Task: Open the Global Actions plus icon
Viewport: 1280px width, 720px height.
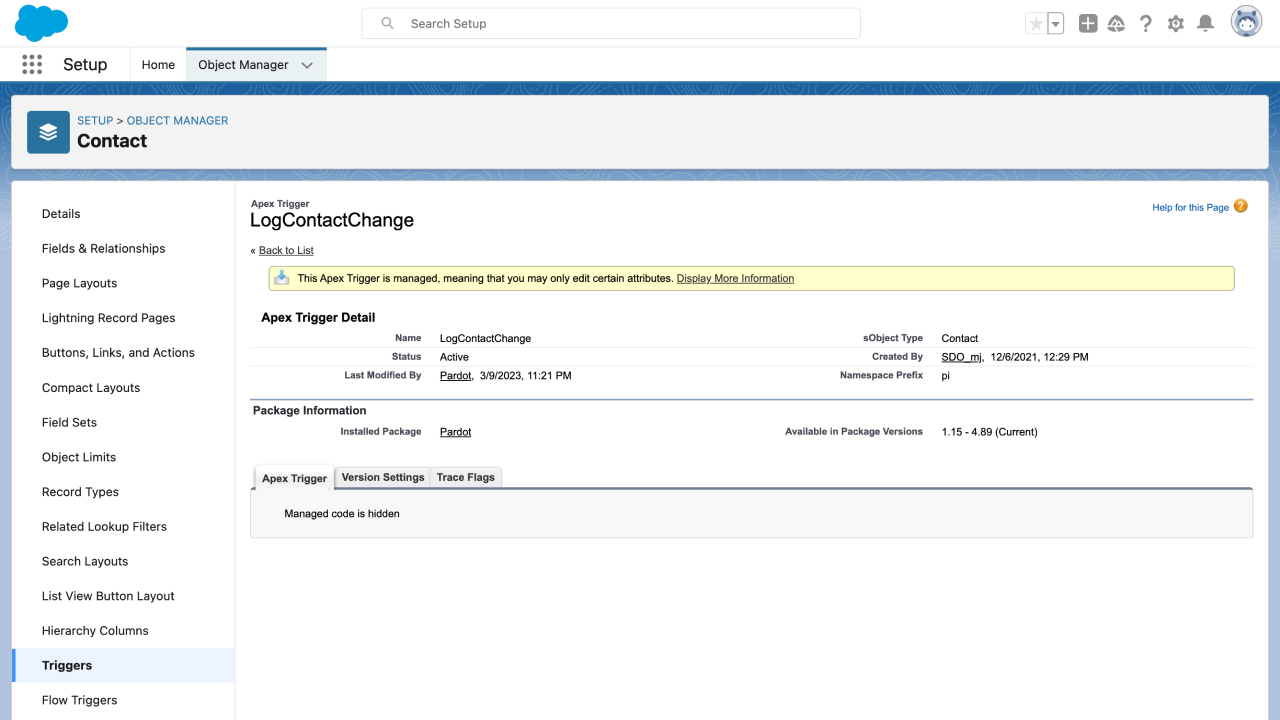Action: 1088,24
